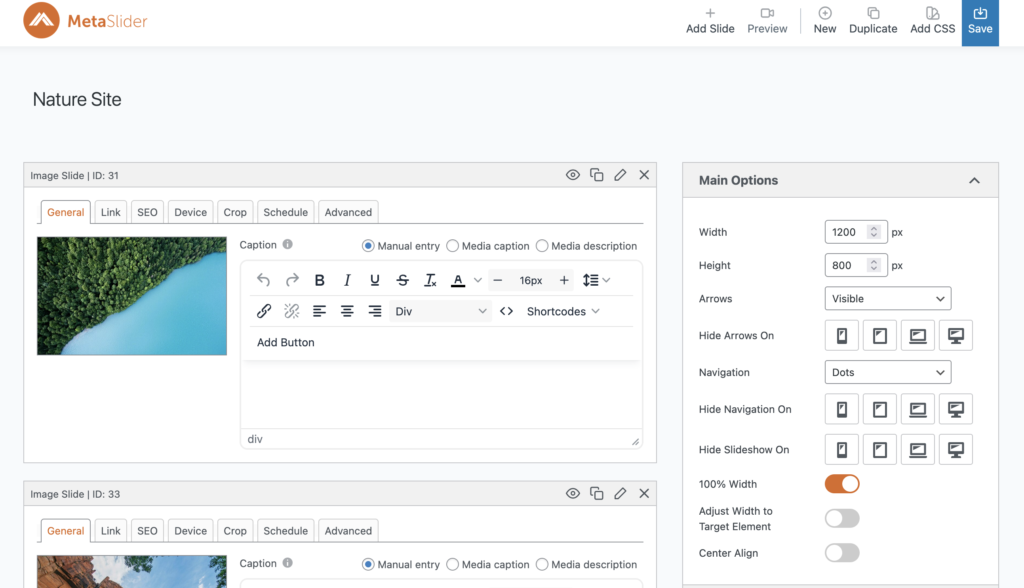The image size is (1024, 588).
Task: Click the Strikethrough formatting icon
Action: pos(402,281)
